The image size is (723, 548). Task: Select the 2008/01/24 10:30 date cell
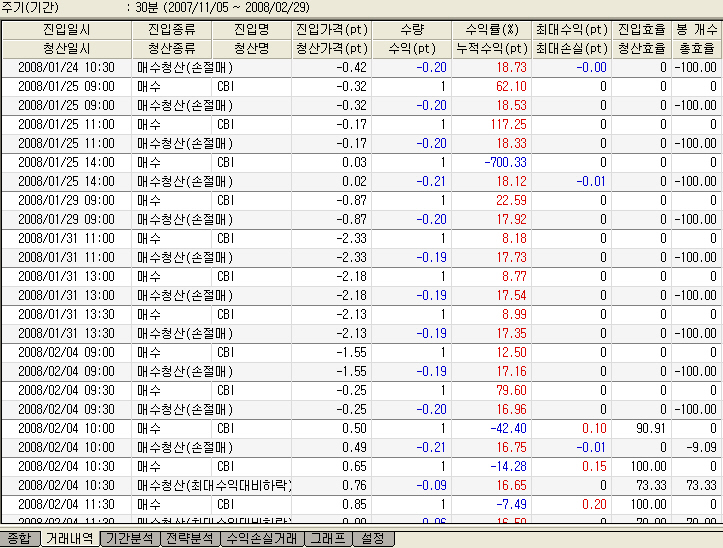(67, 67)
